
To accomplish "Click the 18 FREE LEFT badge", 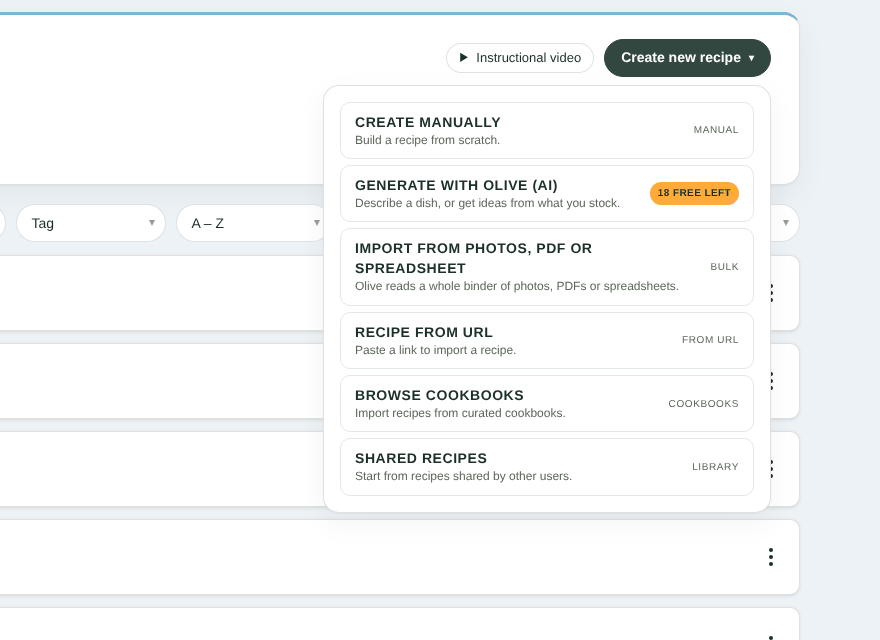I will (694, 193).
